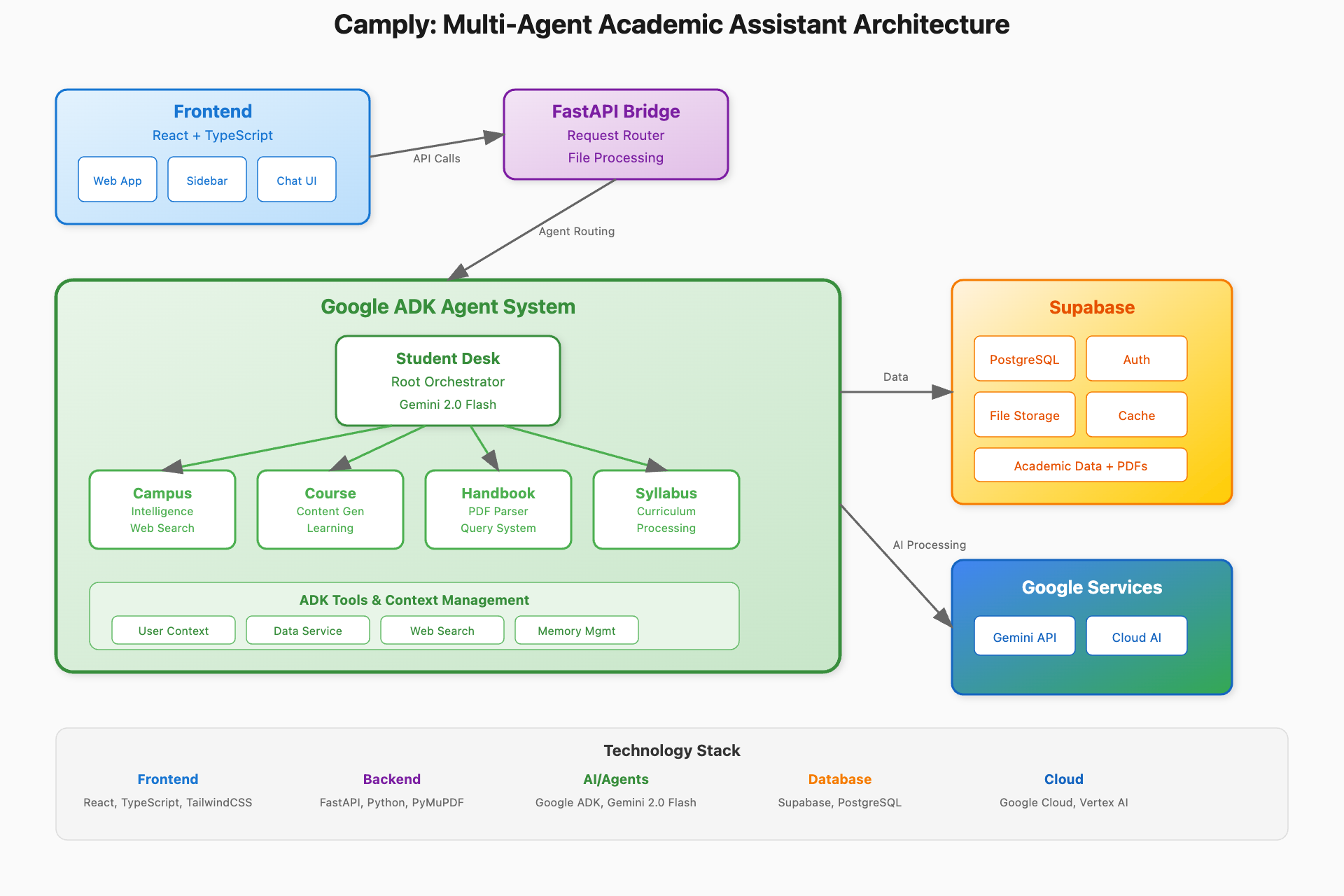Click the Student Desk orchestrator node
The image size is (1344, 896).
448,381
